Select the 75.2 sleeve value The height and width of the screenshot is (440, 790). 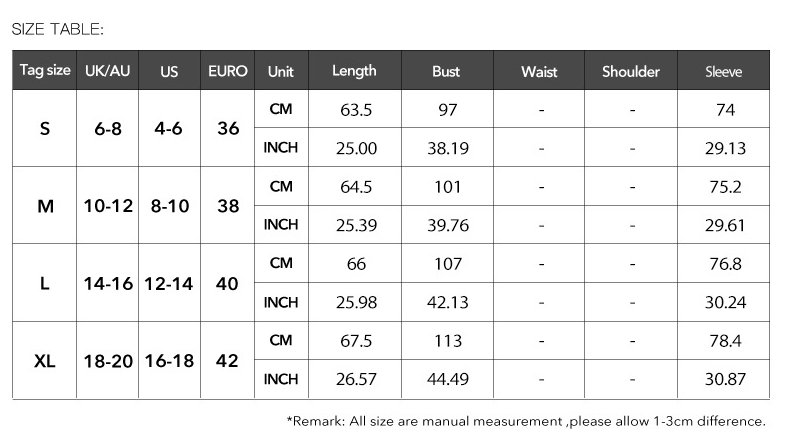(x=725, y=187)
